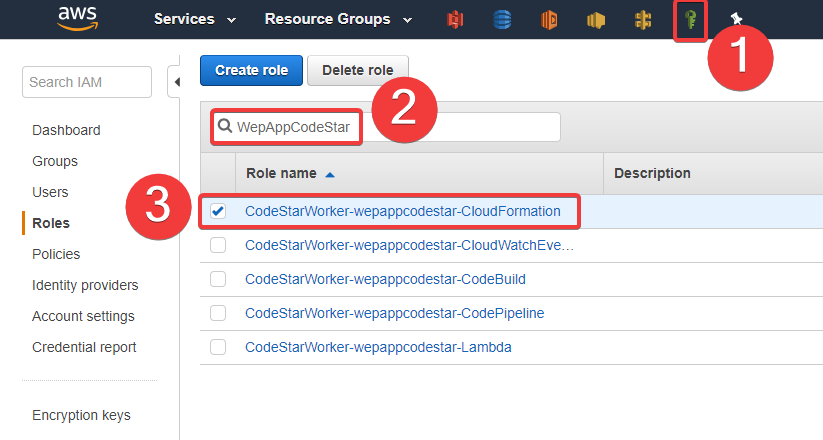Focus the Search IAM field
This screenshot has height=440, width=823.
pyautogui.click(x=87, y=82)
